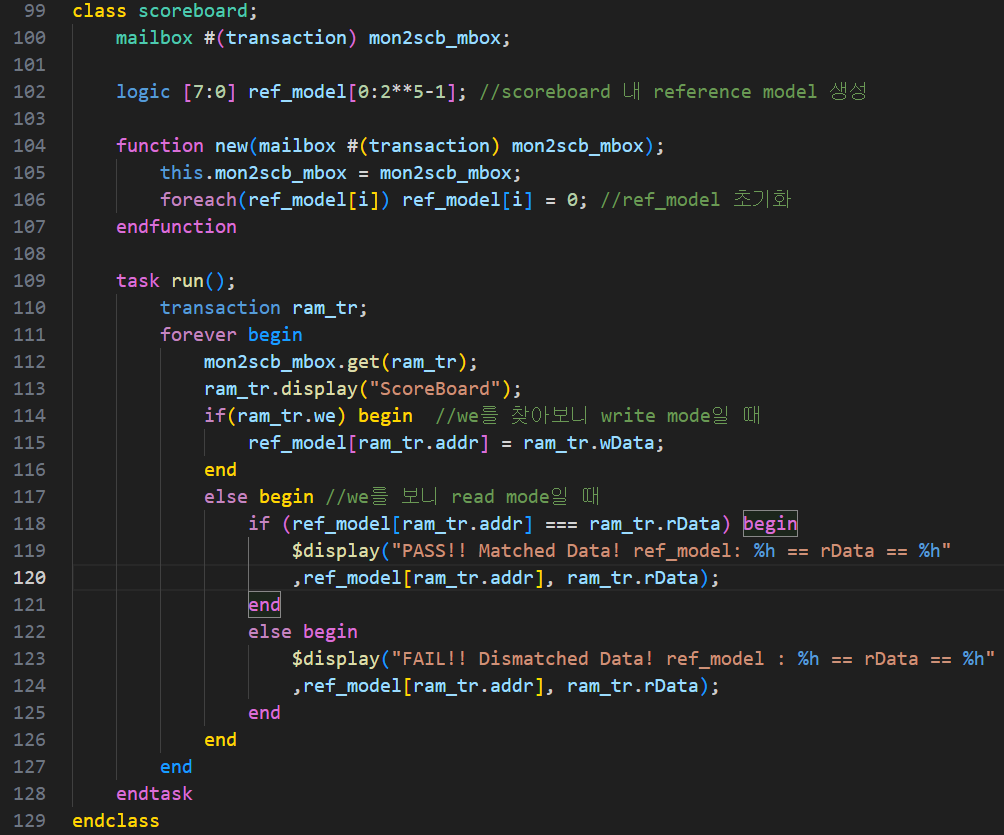This screenshot has width=1004, height=835.
Task: Click 'task run();' on line 109
Action: [176, 281]
